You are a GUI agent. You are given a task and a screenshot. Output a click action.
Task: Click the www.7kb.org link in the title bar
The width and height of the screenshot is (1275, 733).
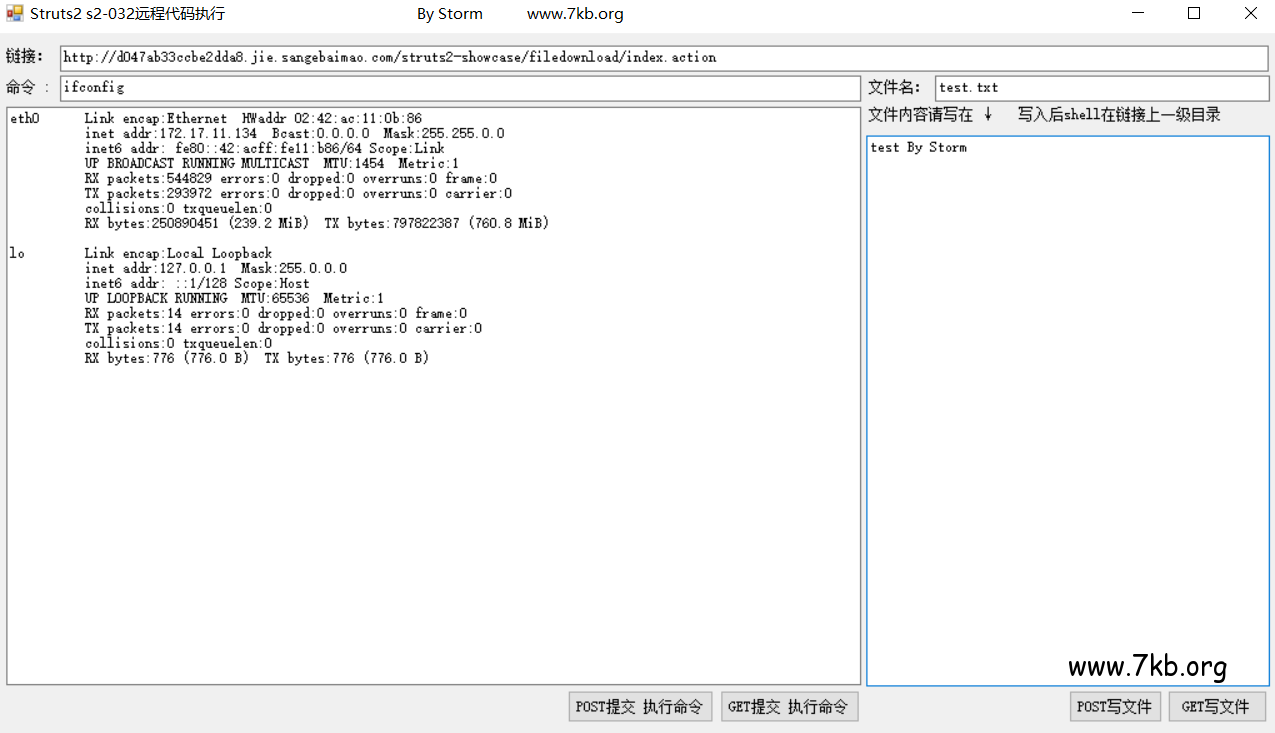[x=575, y=13]
